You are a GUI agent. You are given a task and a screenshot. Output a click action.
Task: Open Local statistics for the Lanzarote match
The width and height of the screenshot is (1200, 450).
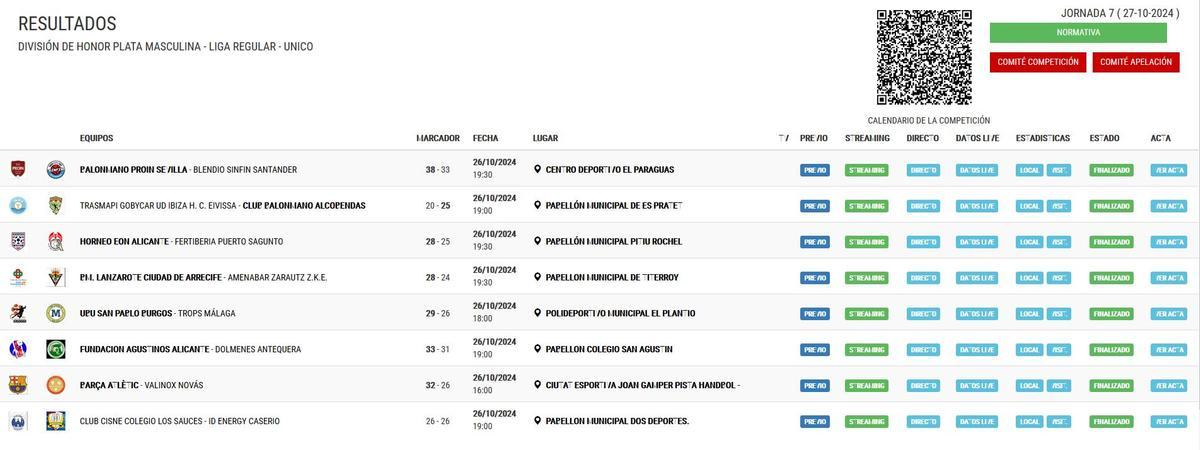pyautogui.click(x=1029, y=278)
